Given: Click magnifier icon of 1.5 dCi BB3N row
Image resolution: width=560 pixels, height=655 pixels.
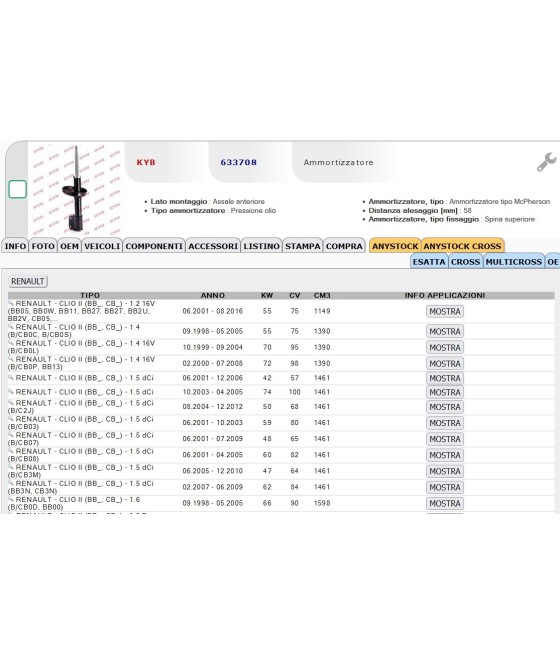Looking at the screenshot, I should click(x=11, y=483).
